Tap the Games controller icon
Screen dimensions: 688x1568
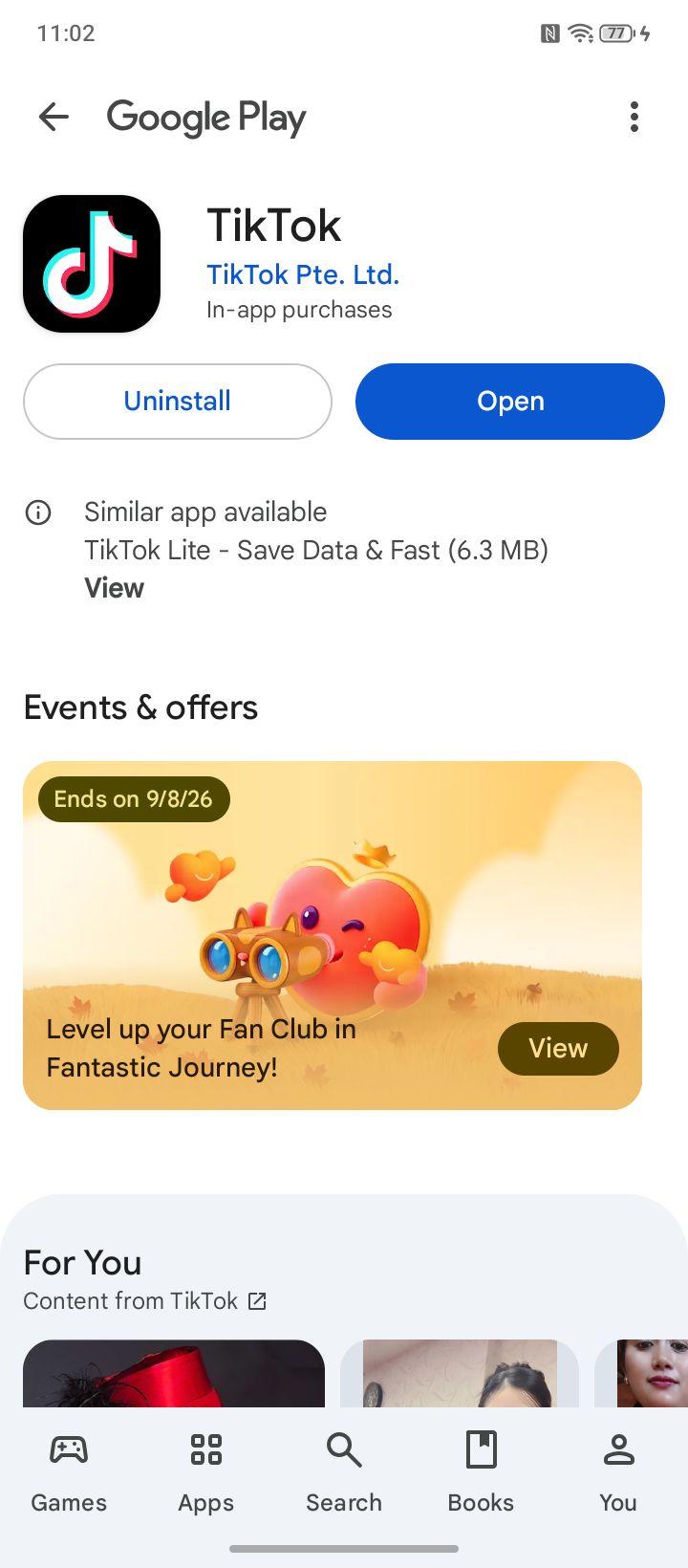[69, 1450]
